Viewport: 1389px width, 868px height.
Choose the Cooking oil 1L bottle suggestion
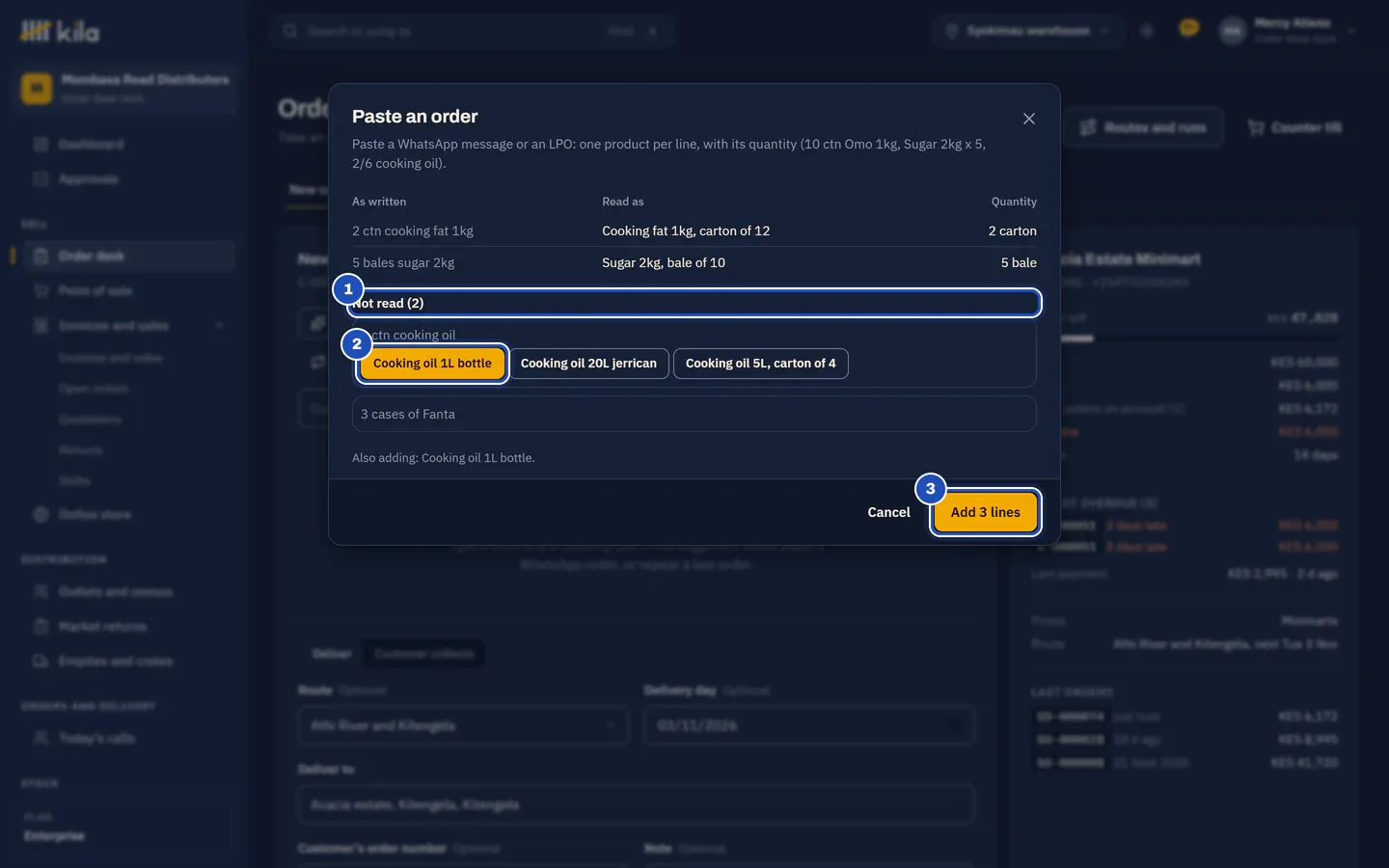(x=432, y=364)
